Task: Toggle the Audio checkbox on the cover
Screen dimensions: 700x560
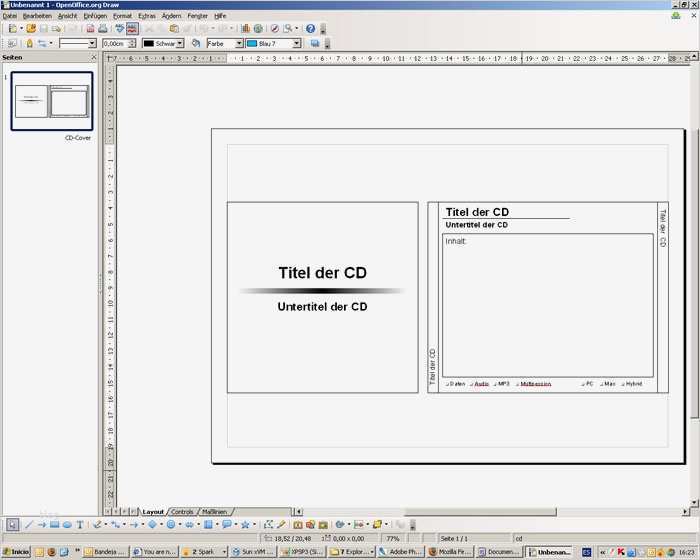Action: point(471,384)
